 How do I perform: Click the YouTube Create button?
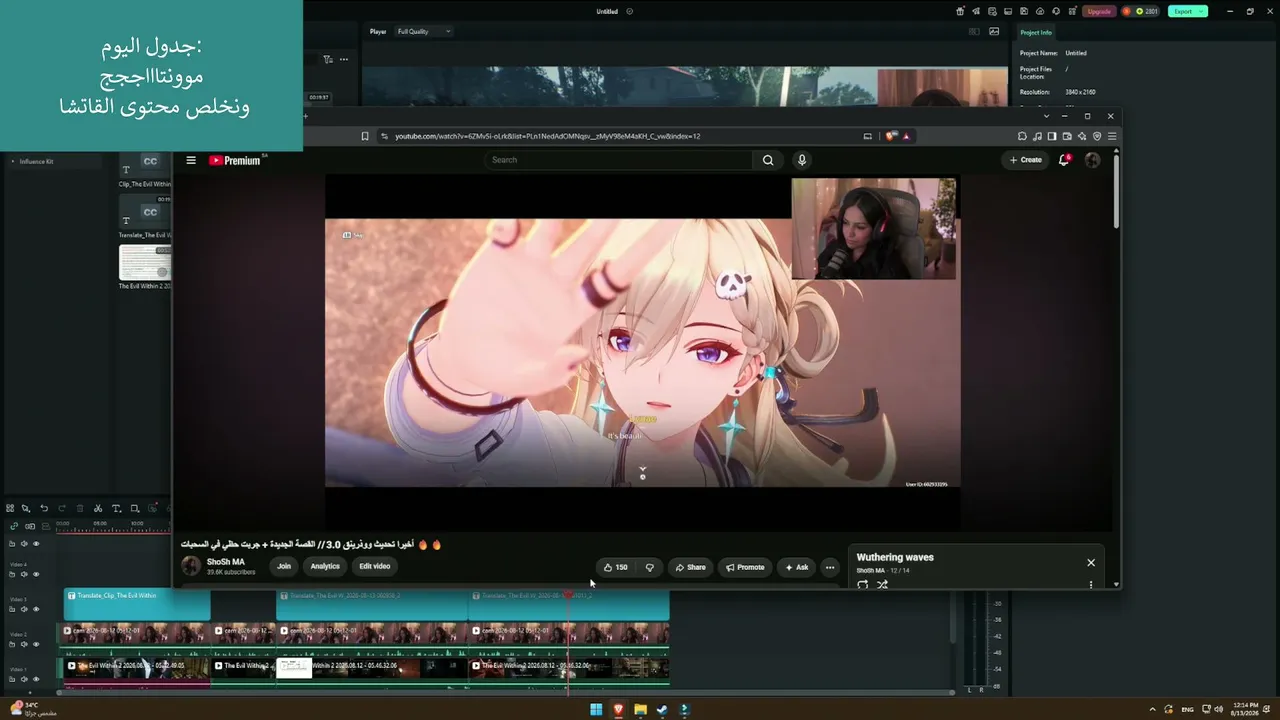click(1026, 160)
